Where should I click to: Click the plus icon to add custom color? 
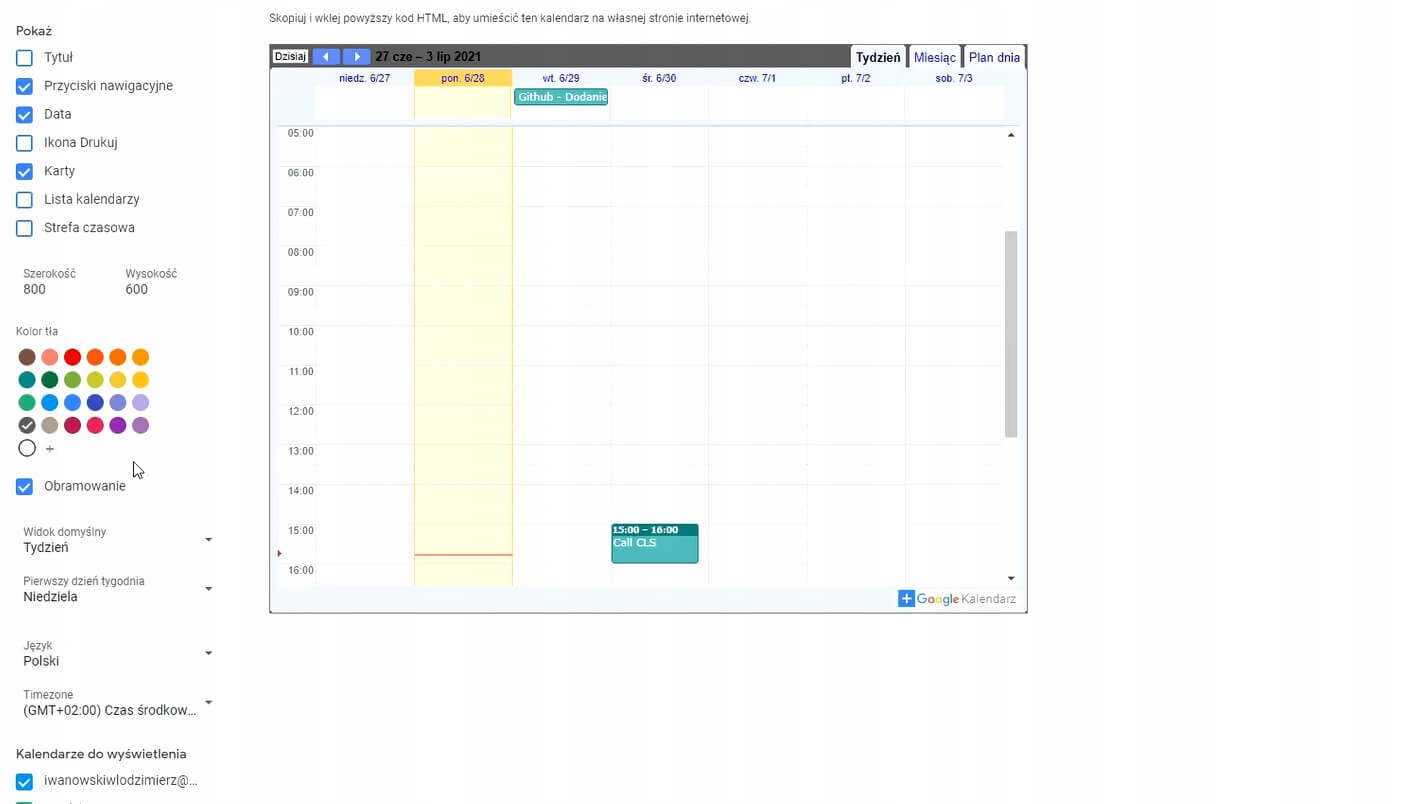50,449
